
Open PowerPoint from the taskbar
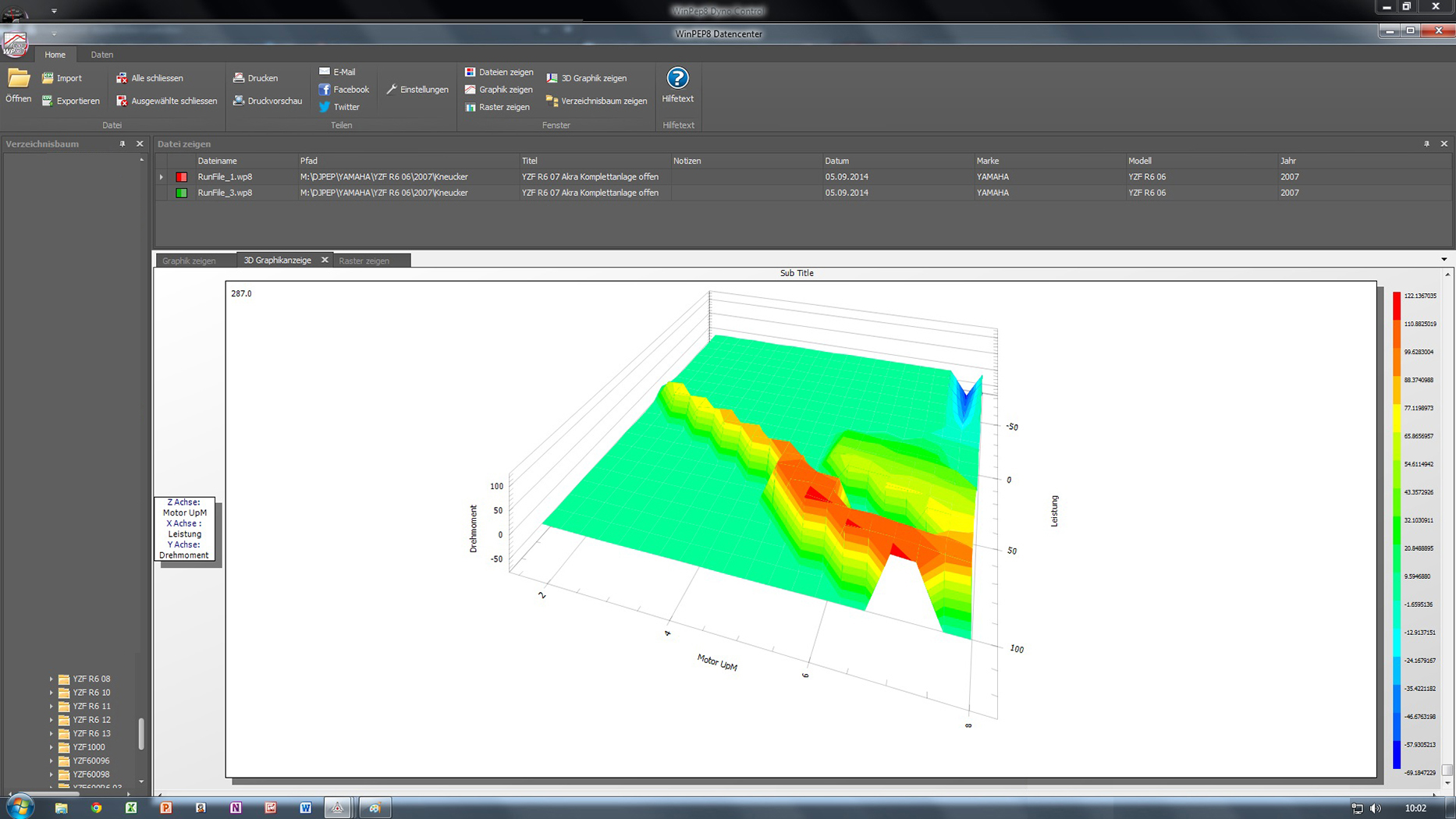click(x=165, y=808)
